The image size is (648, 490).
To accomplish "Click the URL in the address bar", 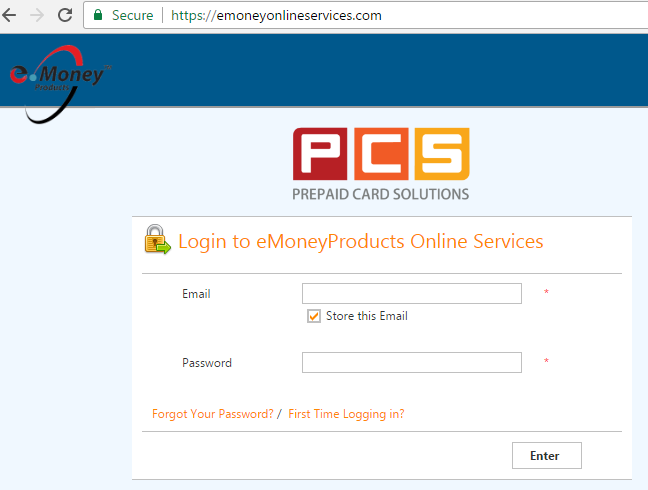I will [276, 15].
